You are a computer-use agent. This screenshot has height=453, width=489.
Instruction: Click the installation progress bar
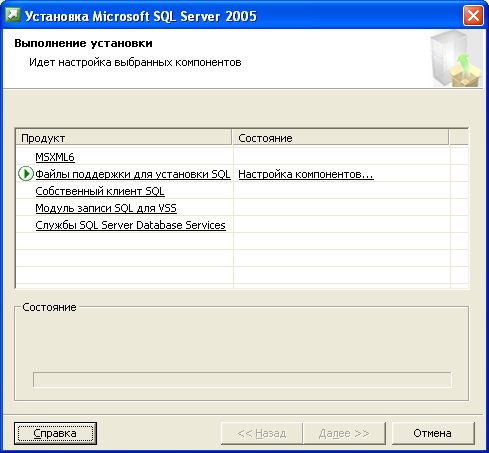242,380
